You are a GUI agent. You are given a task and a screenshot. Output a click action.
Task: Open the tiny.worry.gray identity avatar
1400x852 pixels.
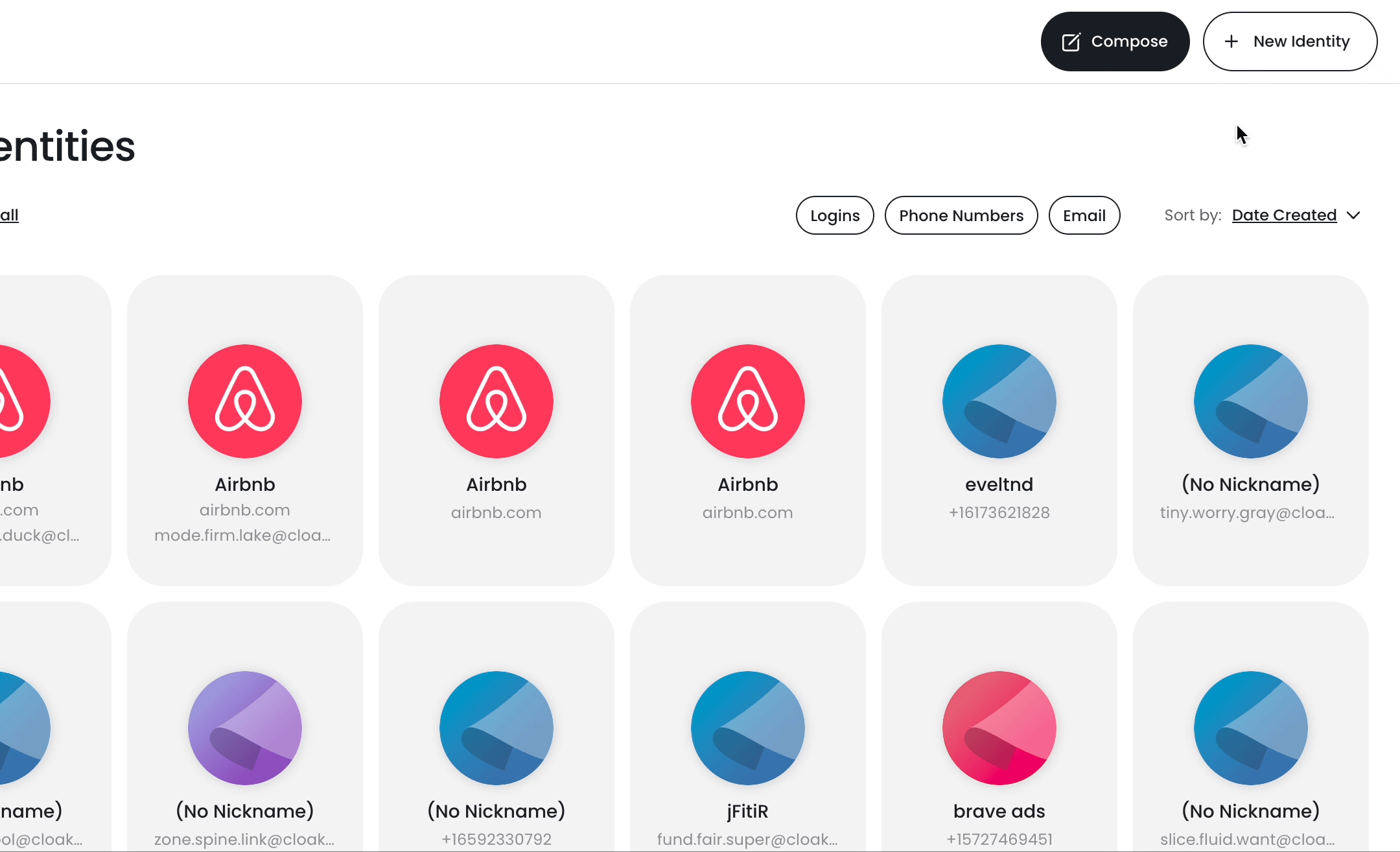1250,401
